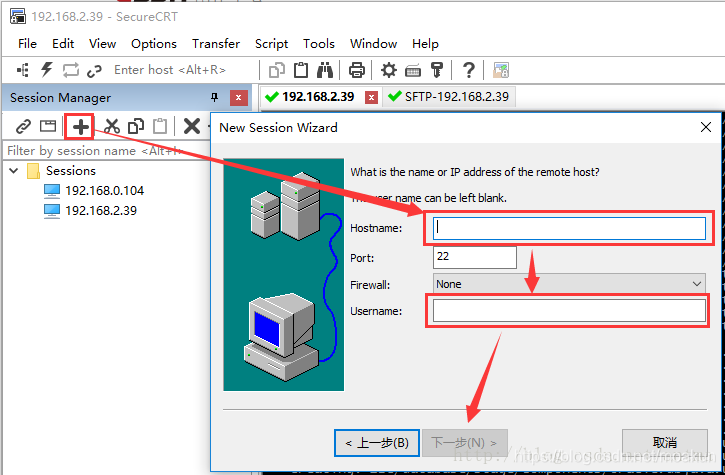This screenshot has height=475, width=725.
Task: Switch to the SFTP-192.168.2.39 tab
Action: [449, 97]
